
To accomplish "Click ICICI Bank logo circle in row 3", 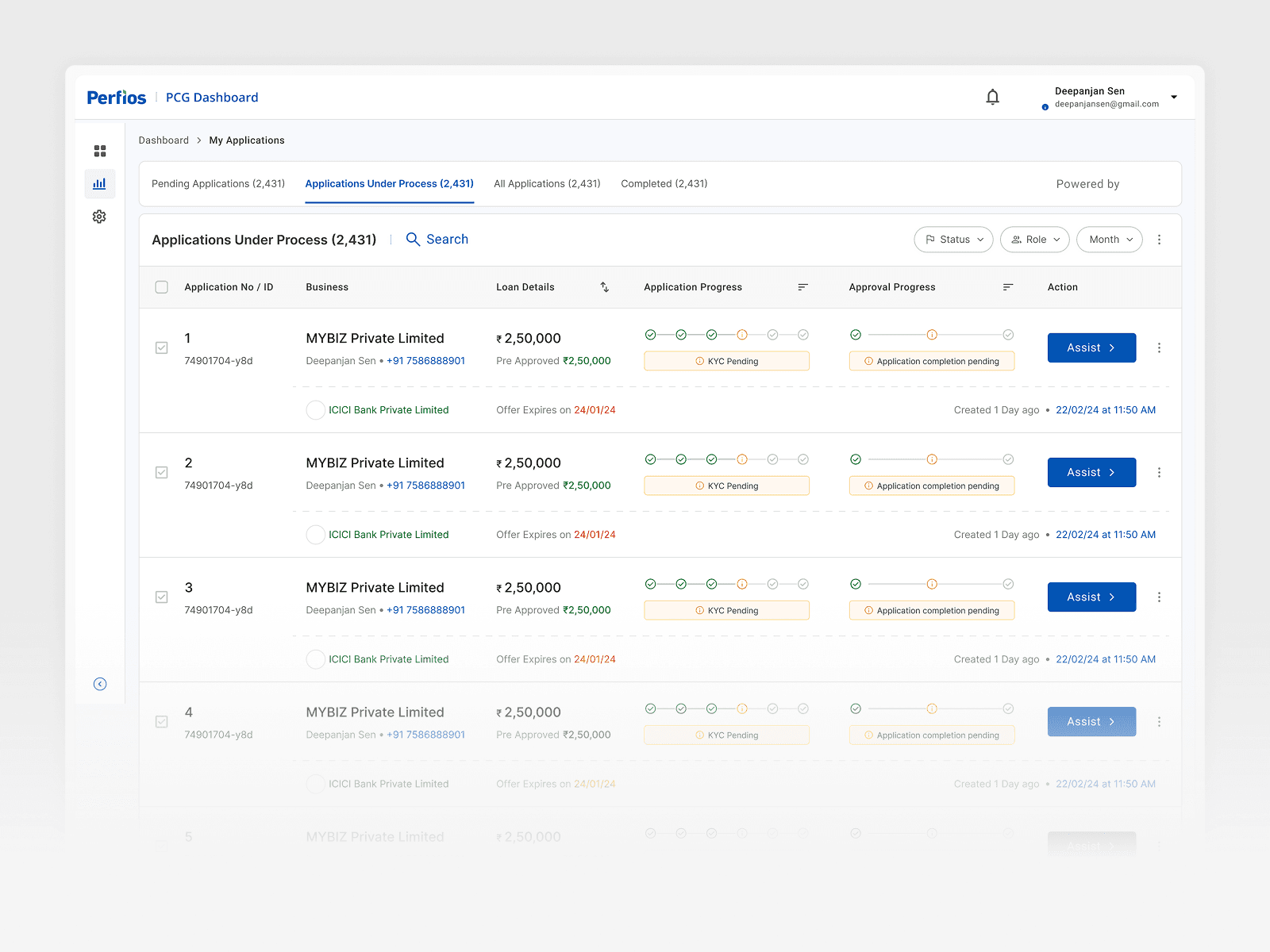I will (316, 659).
